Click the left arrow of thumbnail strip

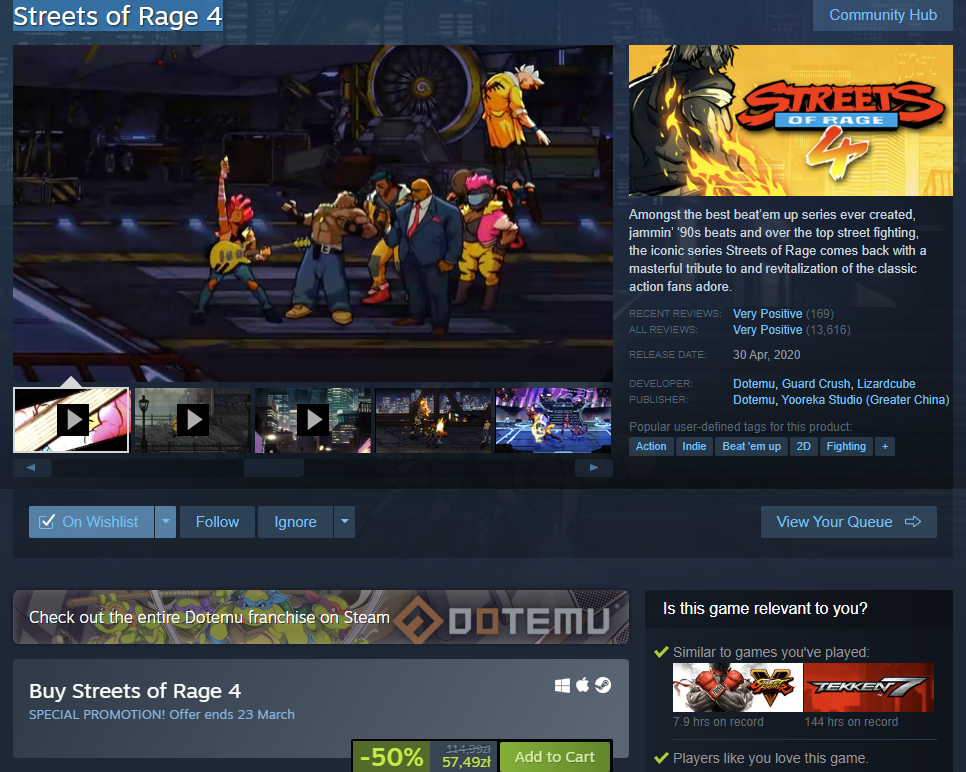click(x=31, y=468)
